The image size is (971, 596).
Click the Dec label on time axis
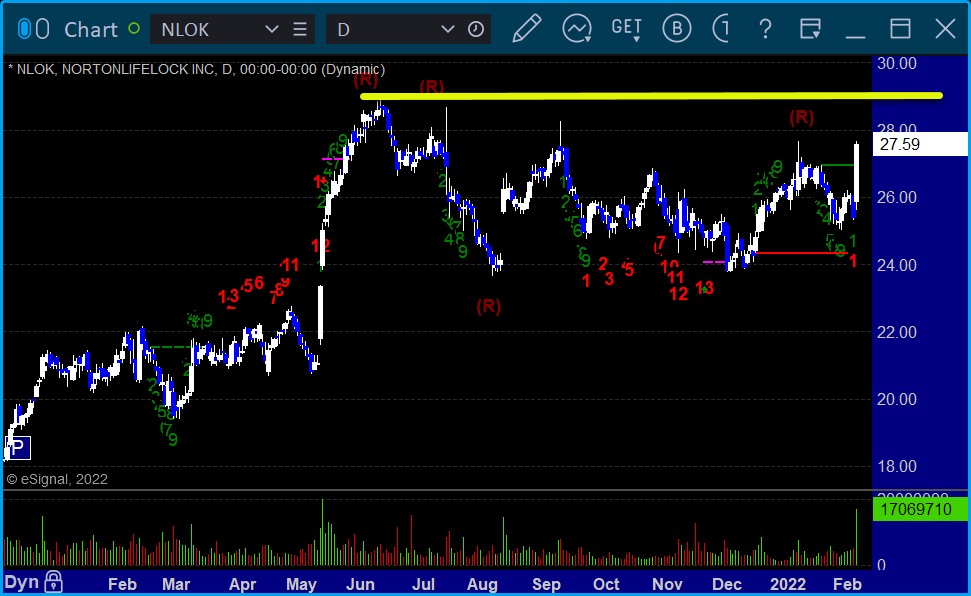(726, 584)
